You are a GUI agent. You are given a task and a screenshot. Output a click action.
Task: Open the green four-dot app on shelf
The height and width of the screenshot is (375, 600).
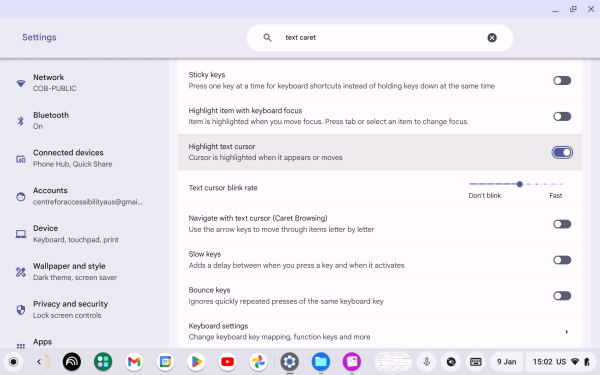coord(103,362)
